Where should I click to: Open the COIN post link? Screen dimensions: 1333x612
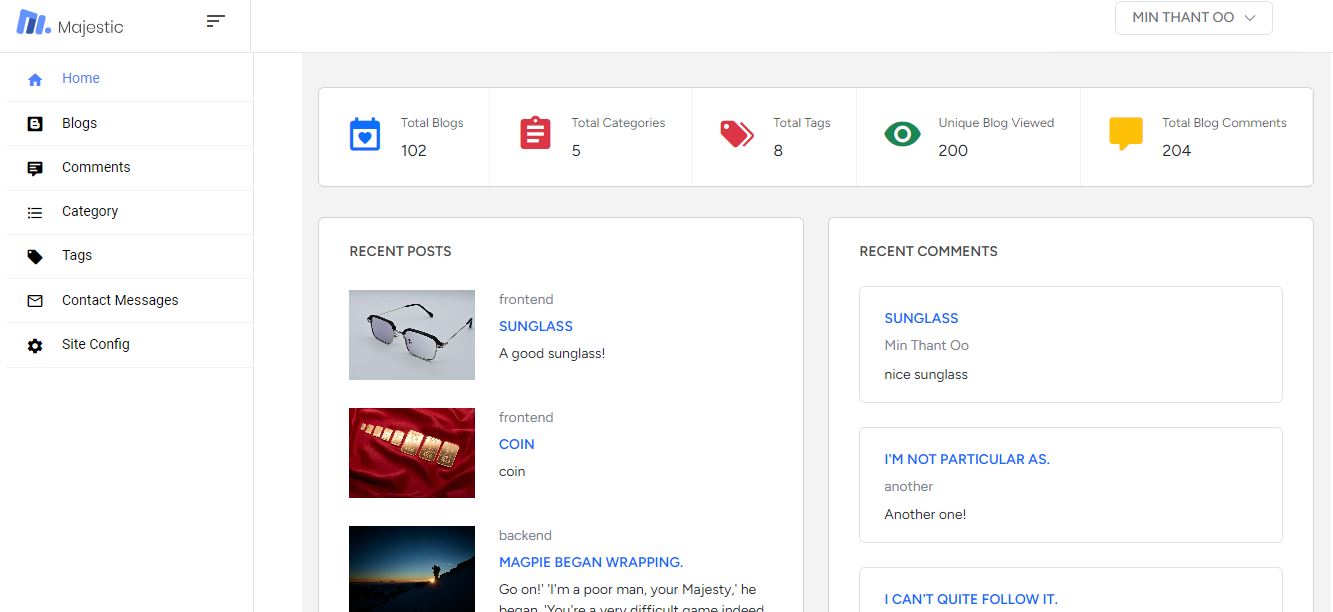coord(517,444)
